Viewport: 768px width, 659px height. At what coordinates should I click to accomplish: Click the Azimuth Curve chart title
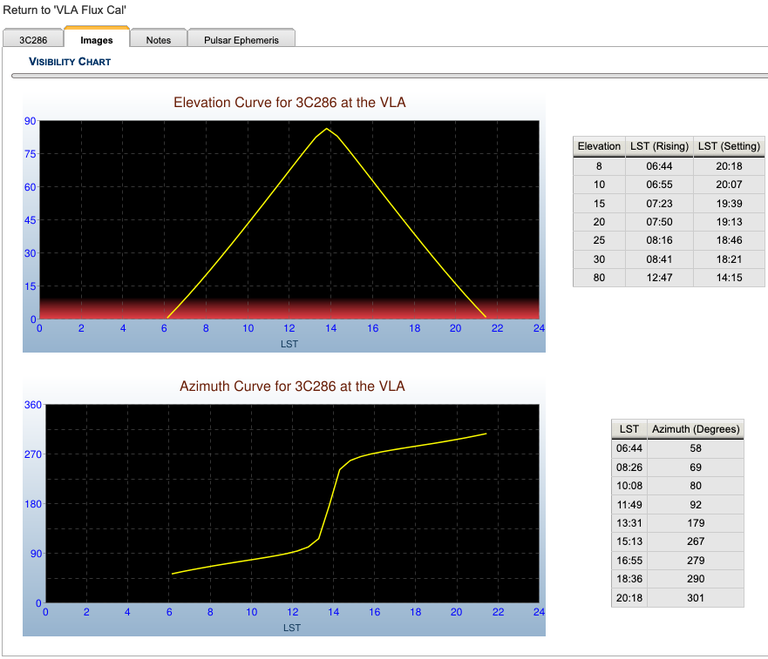point(292,386)
